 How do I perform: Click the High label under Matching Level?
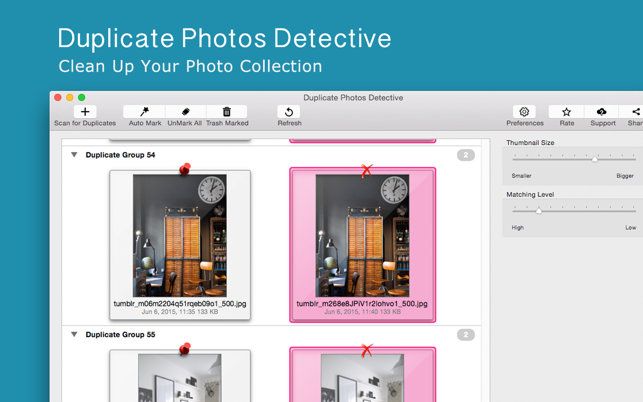[x=518, y=227]
